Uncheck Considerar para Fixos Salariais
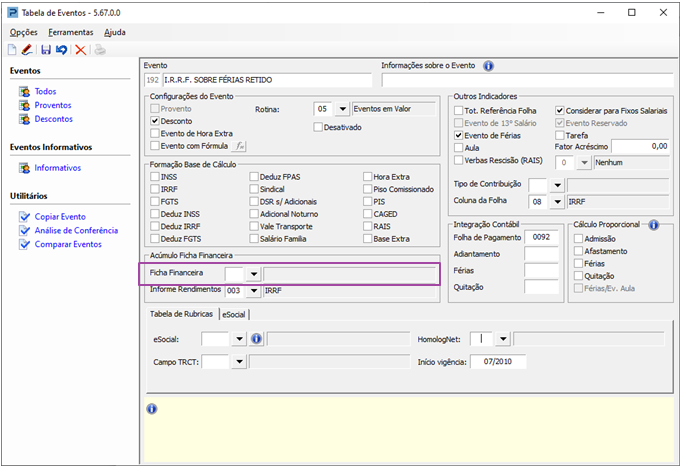685x471 pixels. pos(560,111)
